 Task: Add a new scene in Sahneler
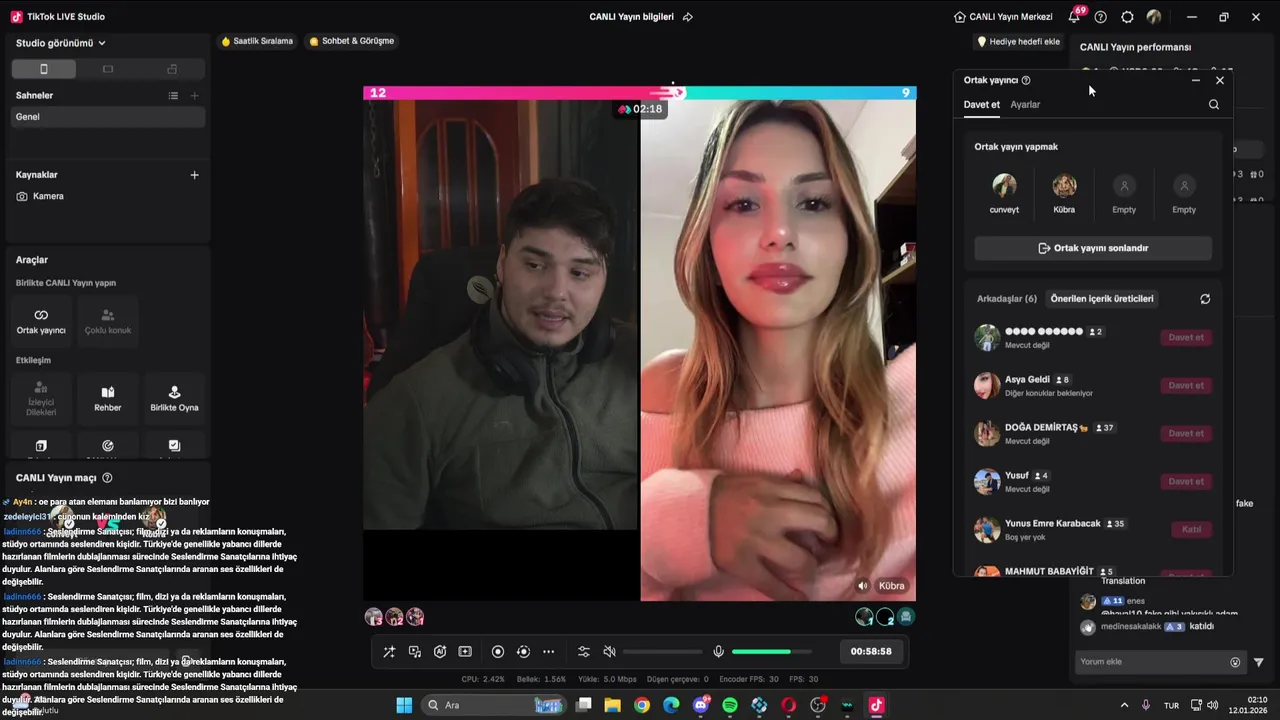point(194,96)
